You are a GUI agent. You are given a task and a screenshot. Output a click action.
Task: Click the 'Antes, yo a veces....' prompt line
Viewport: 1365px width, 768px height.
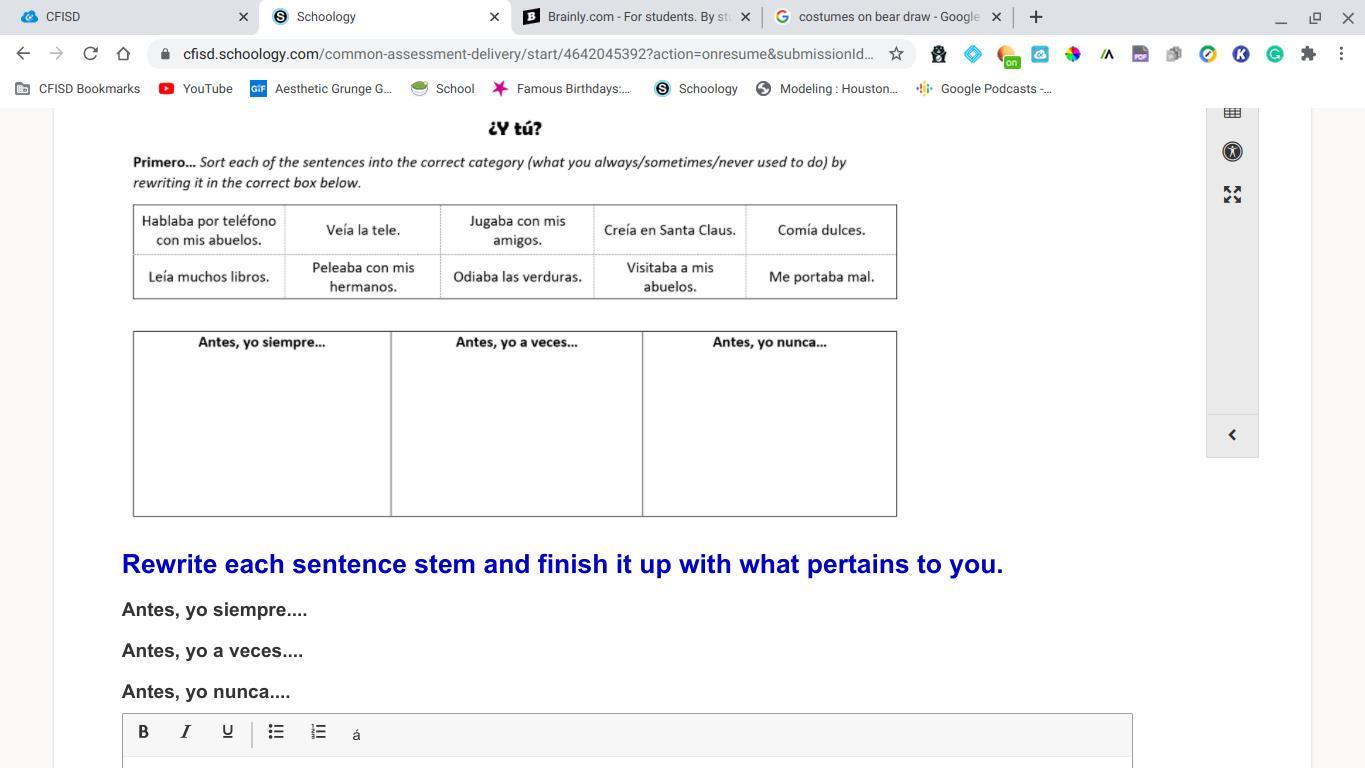(212, 651)
